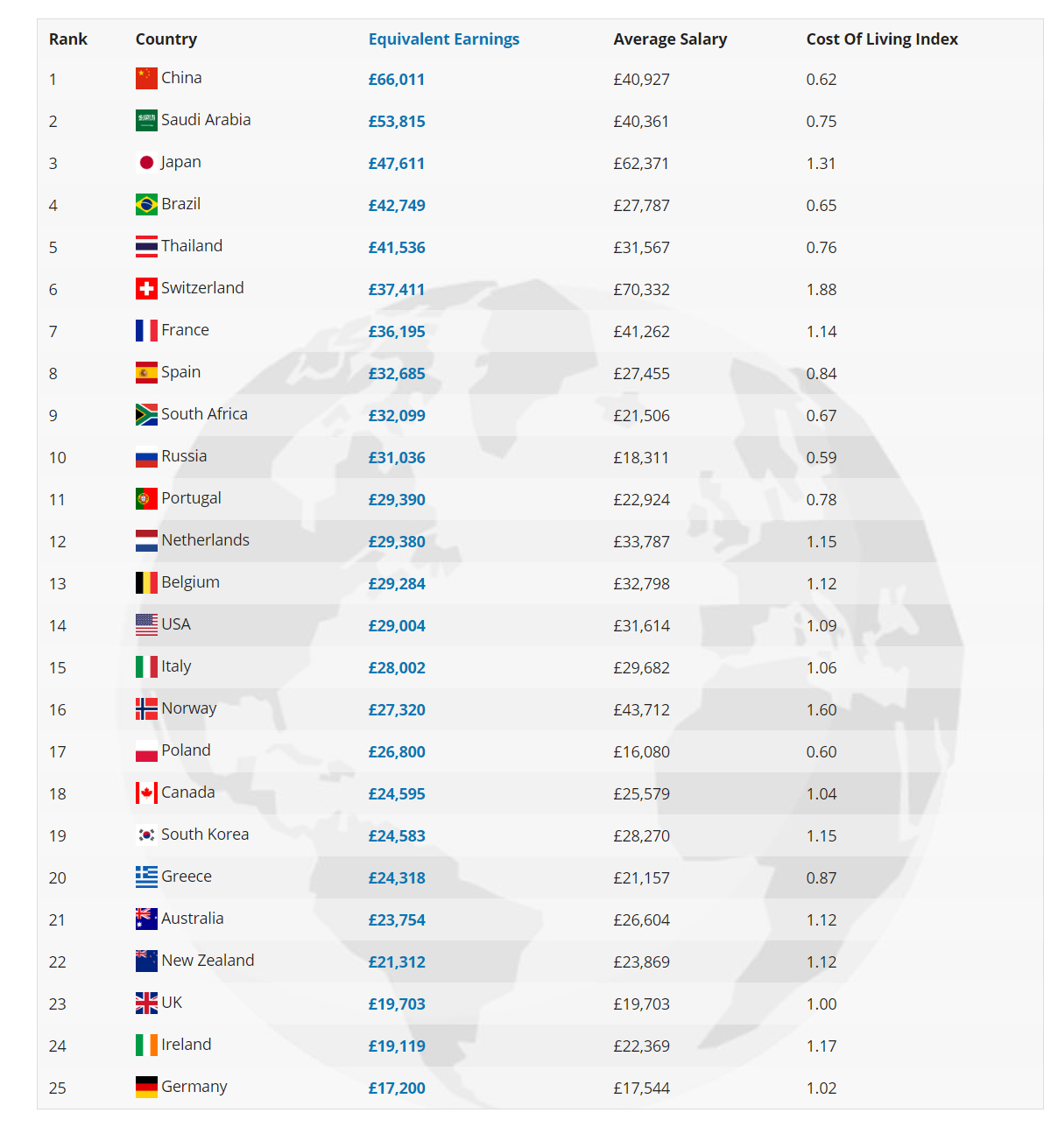The width and height of the screenshot is (1058, 1148).
Task: Click the USA flag icon
Action: point(146,624)
